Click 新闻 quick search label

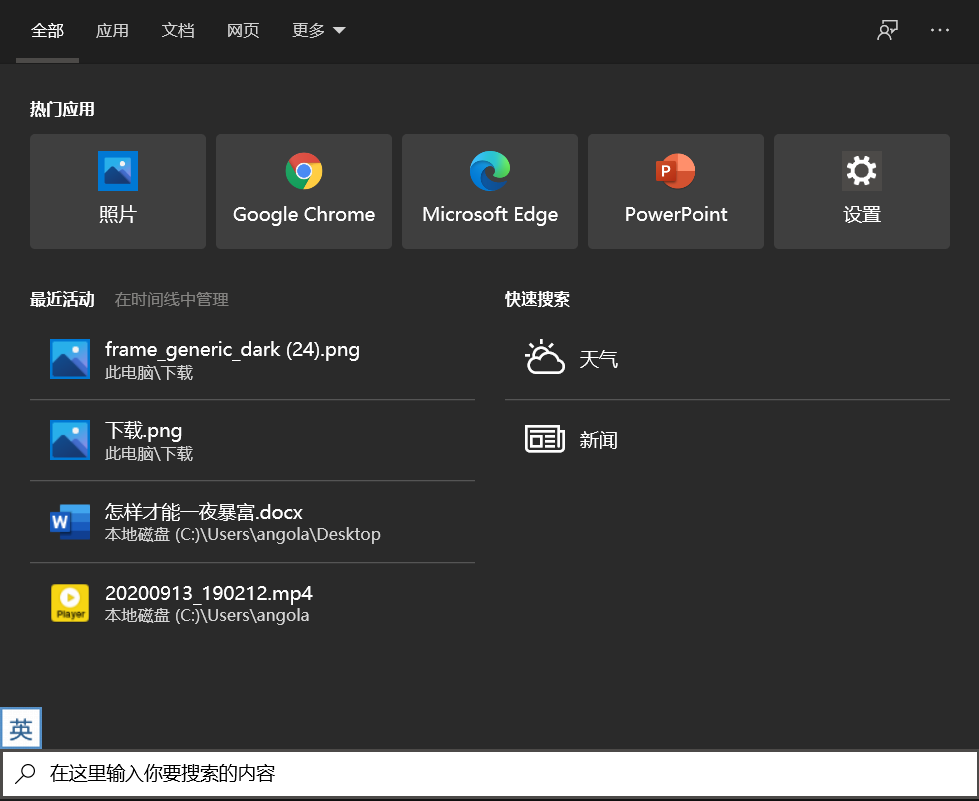point(598,440)
